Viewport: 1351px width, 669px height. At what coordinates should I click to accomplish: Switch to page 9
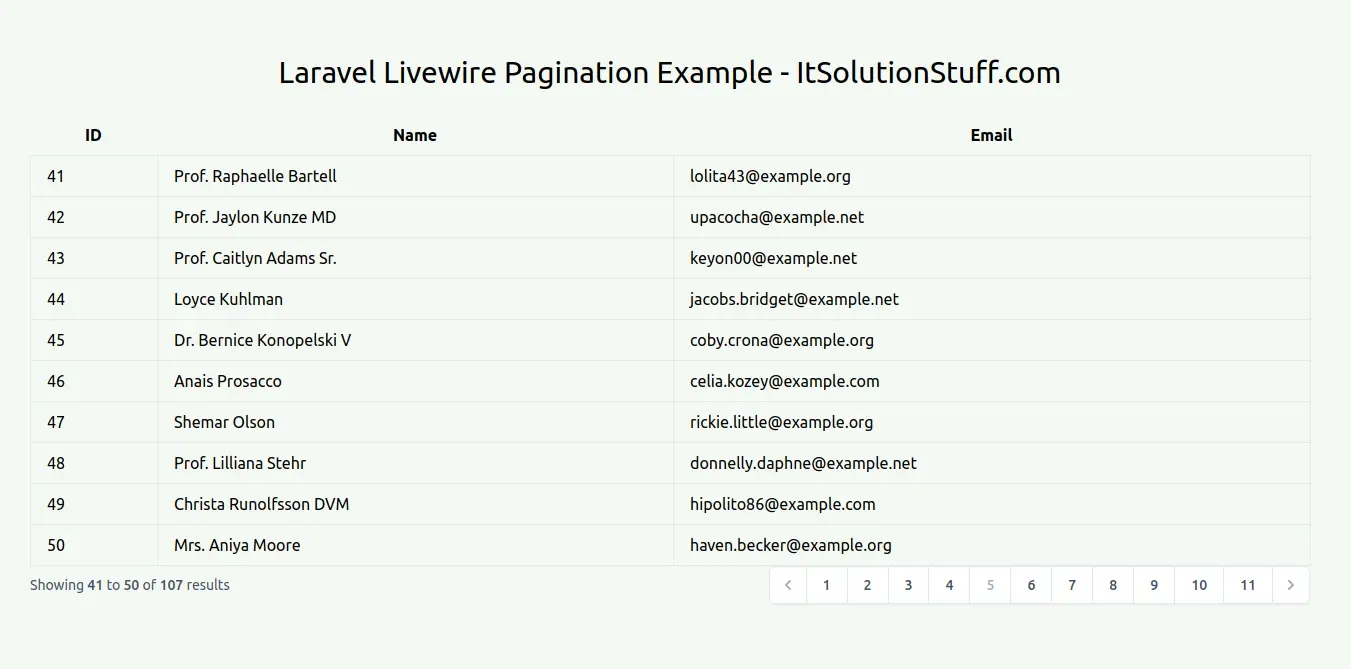pos(1154,585)
